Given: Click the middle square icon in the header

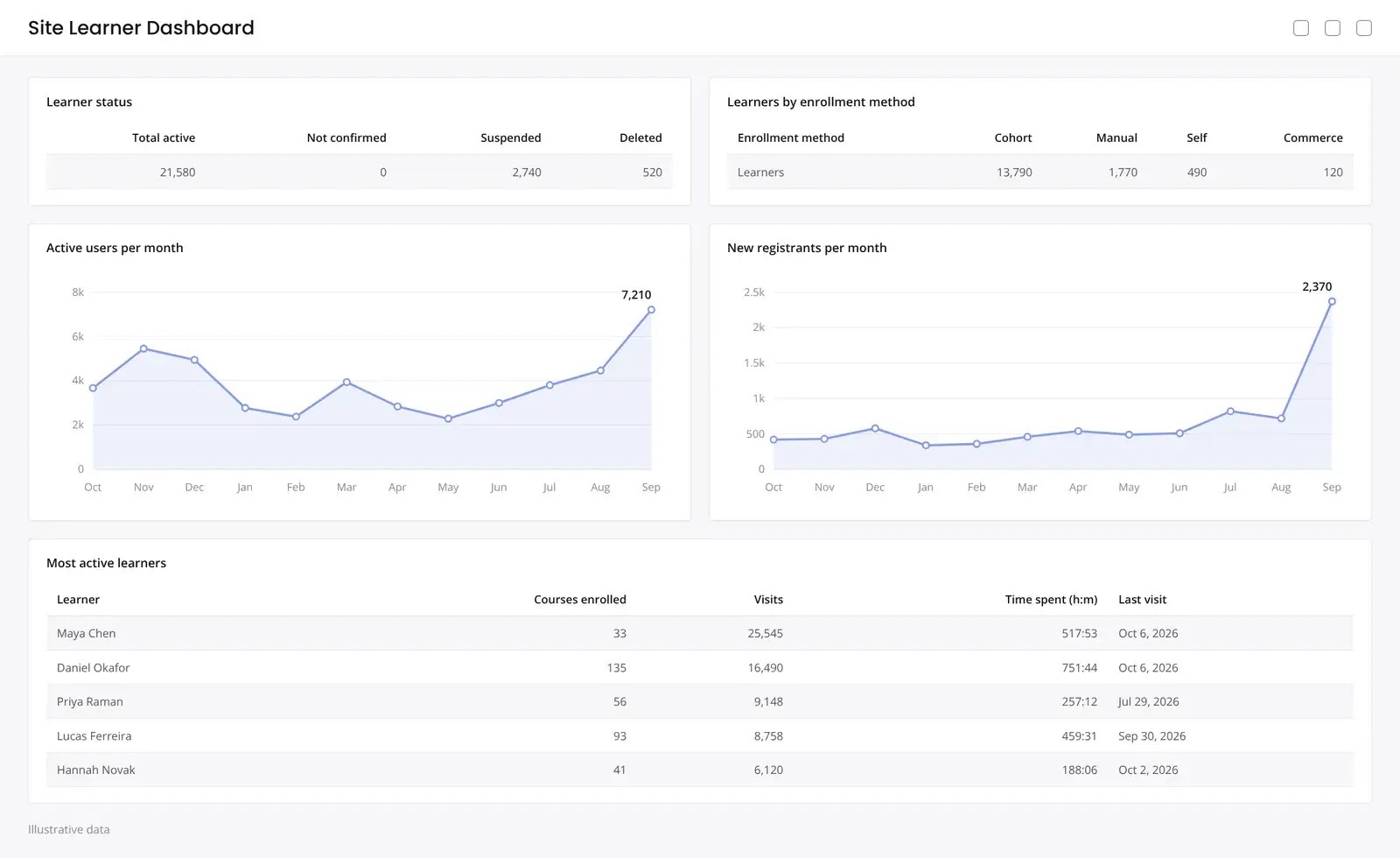Looking at the screenshot, I should [x=1333, y=28].
